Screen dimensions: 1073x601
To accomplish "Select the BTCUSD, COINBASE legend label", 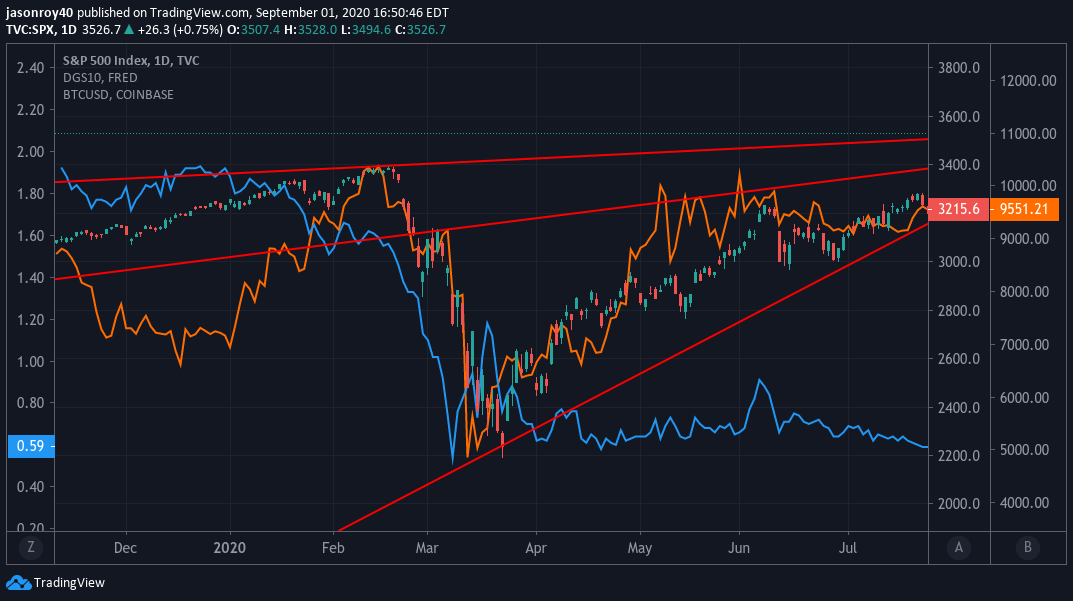I will [x=118, y=94].
